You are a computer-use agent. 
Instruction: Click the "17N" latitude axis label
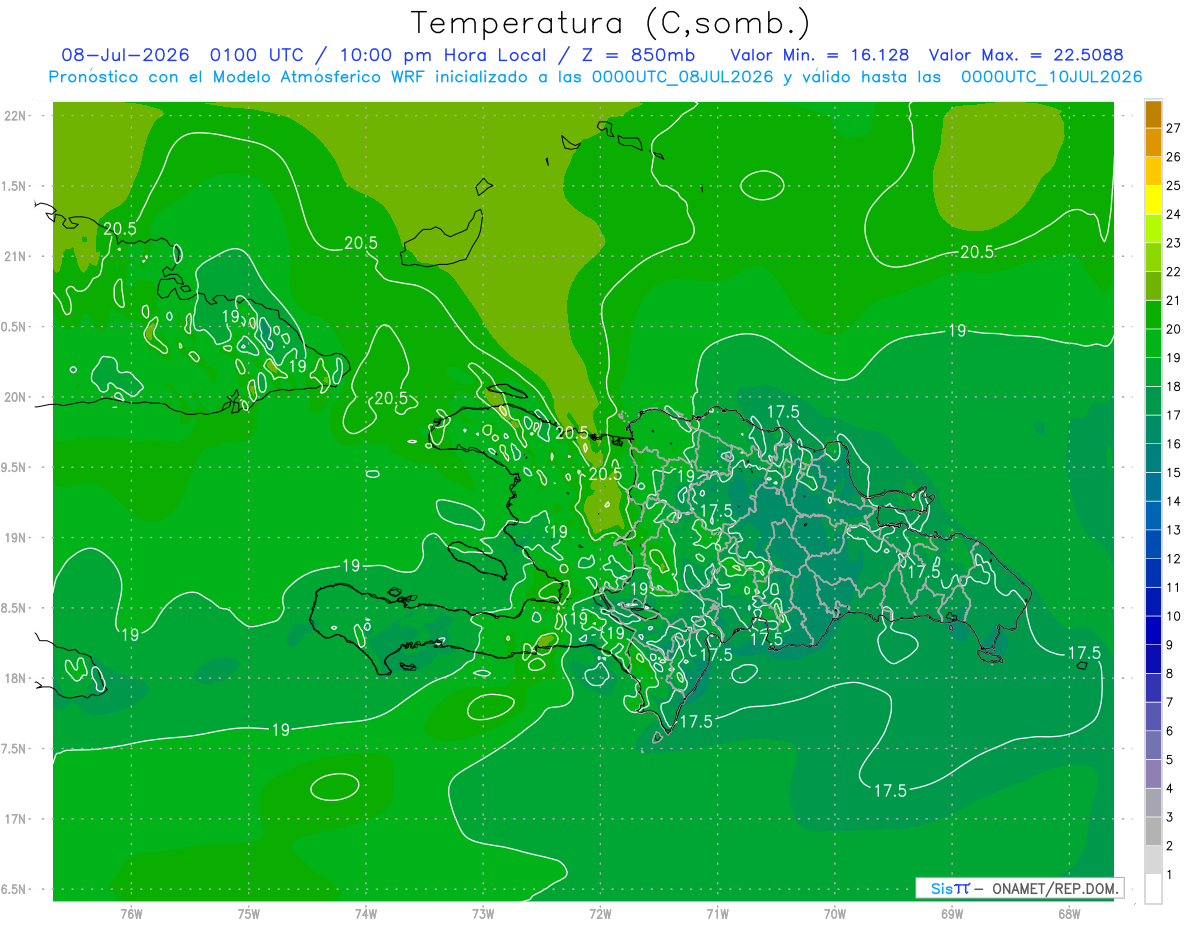point(15,819)
